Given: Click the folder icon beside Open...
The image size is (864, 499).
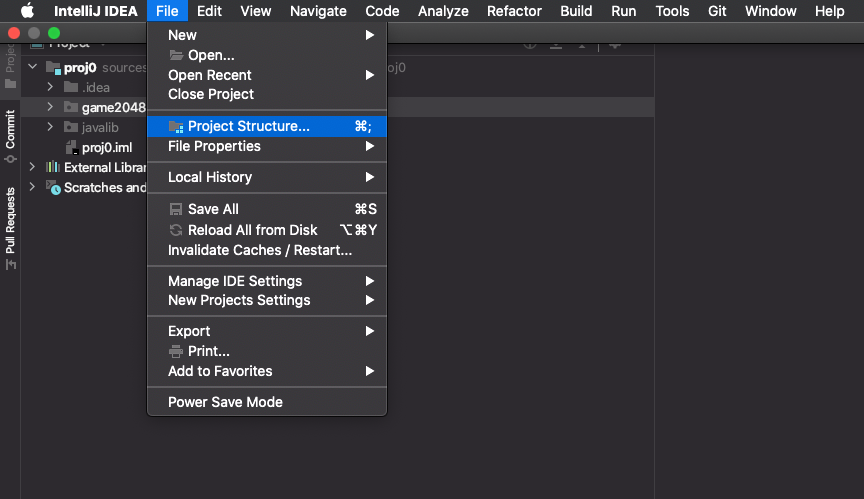Looking at the screenshot, I should click(176, 55).
